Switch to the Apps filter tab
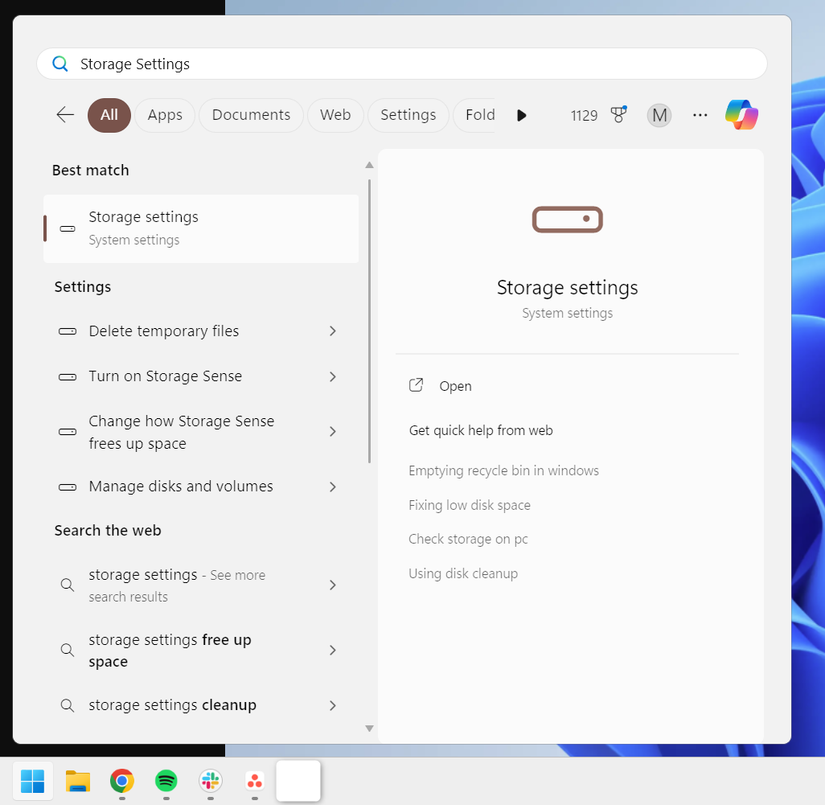This screenshot has height=805, width=825. [x=164, y=114]
